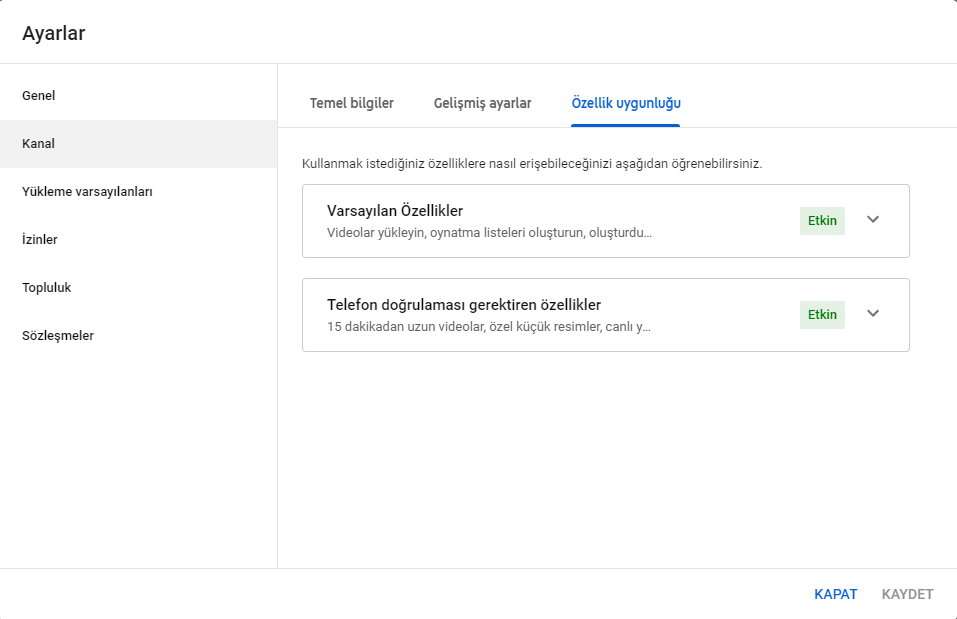Open the İzinler sidebar item
The height and width of the screenshot is (619, 957).
pos(40,240)
